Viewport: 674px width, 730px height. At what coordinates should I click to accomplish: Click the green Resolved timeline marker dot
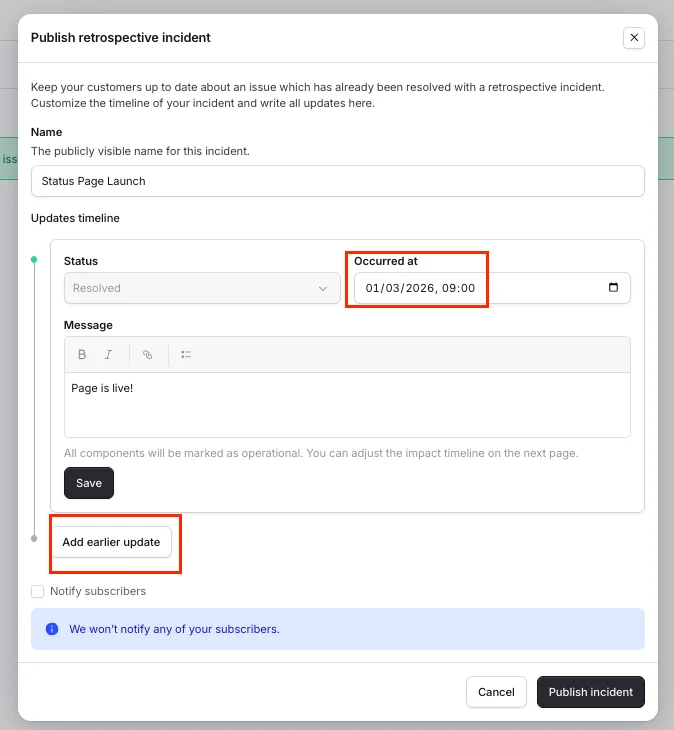[x=34, y=259]
